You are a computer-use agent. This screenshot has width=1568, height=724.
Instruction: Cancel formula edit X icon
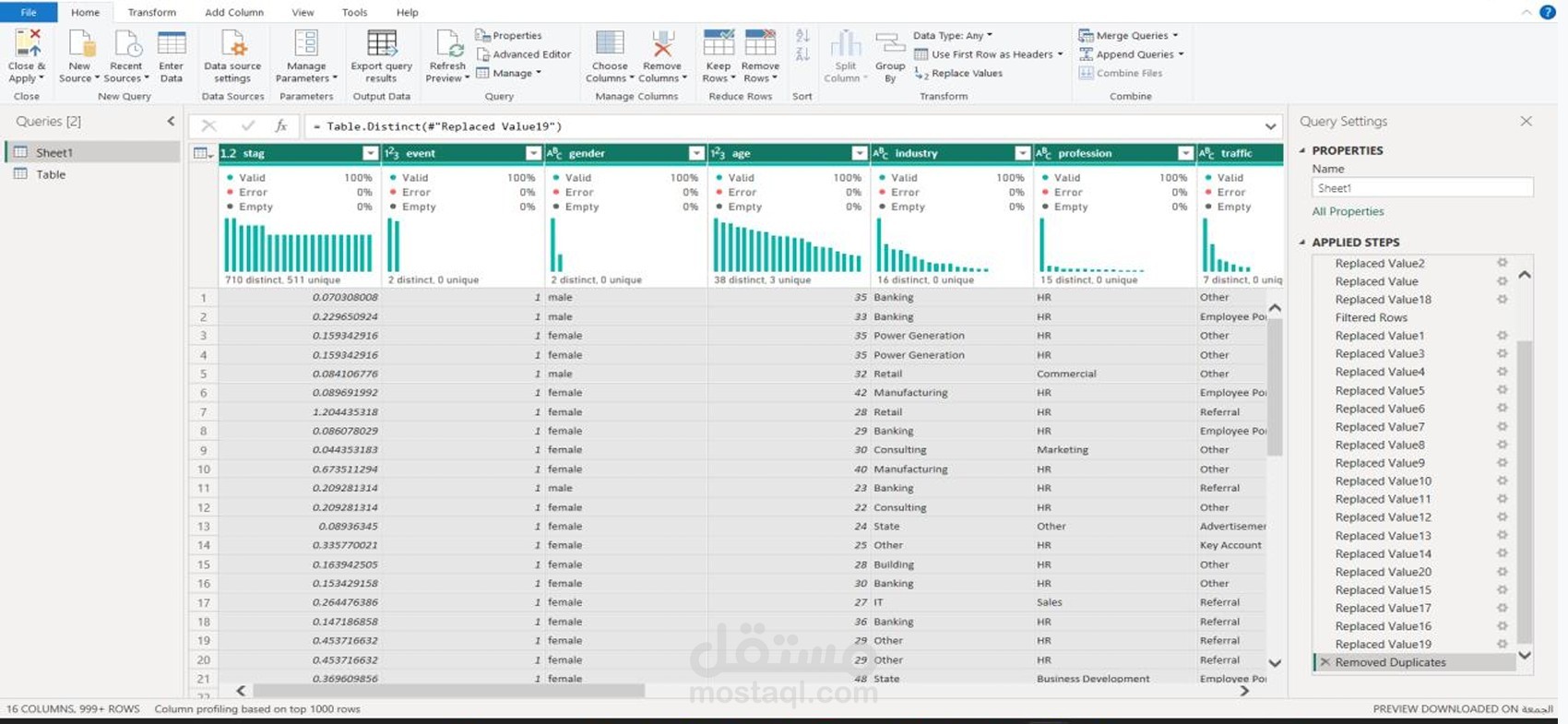point(209,125)
